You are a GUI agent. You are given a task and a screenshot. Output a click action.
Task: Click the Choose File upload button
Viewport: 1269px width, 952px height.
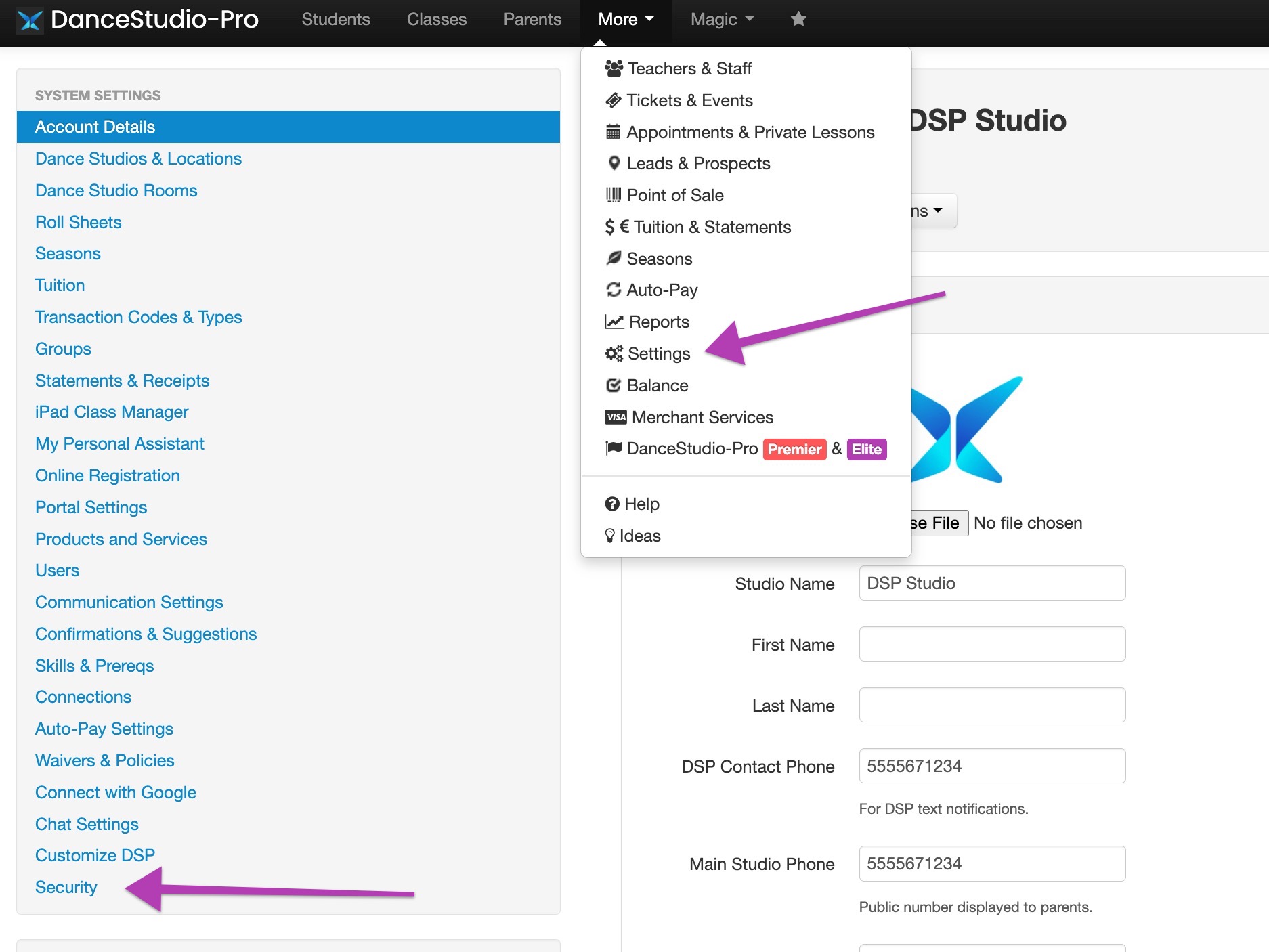coord(939,523)
